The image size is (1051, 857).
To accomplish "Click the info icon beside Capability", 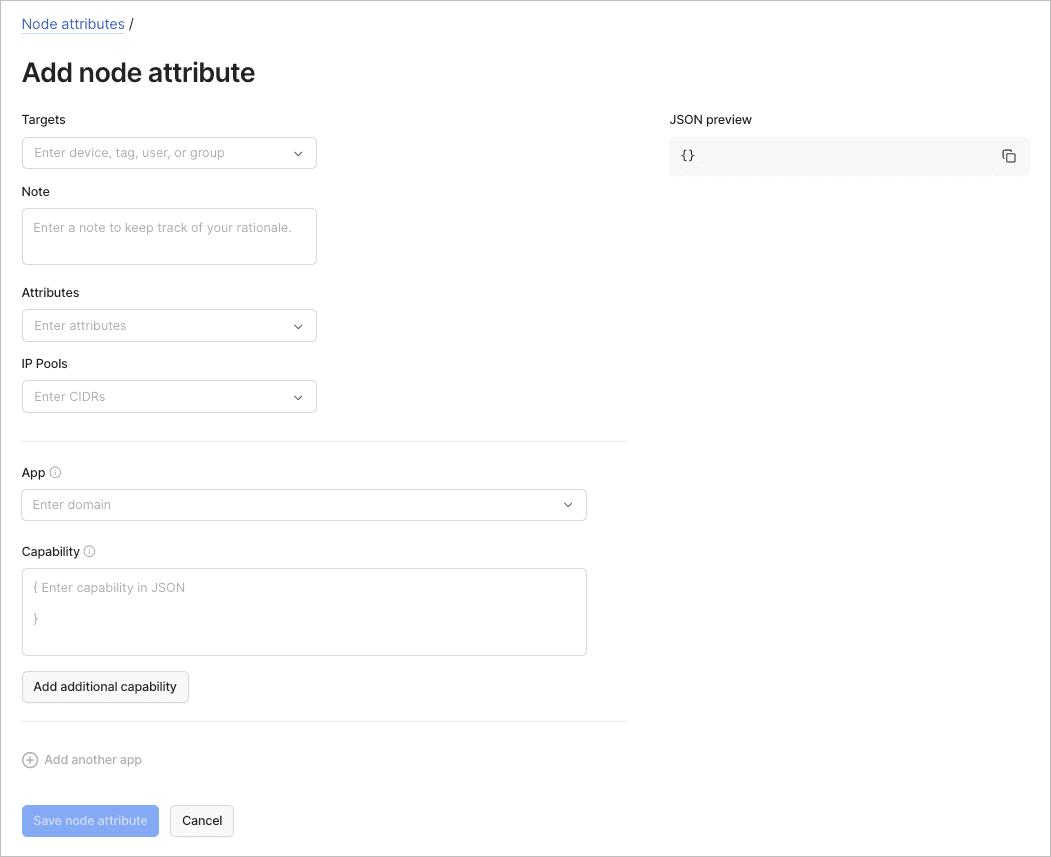I will [89, 551].
